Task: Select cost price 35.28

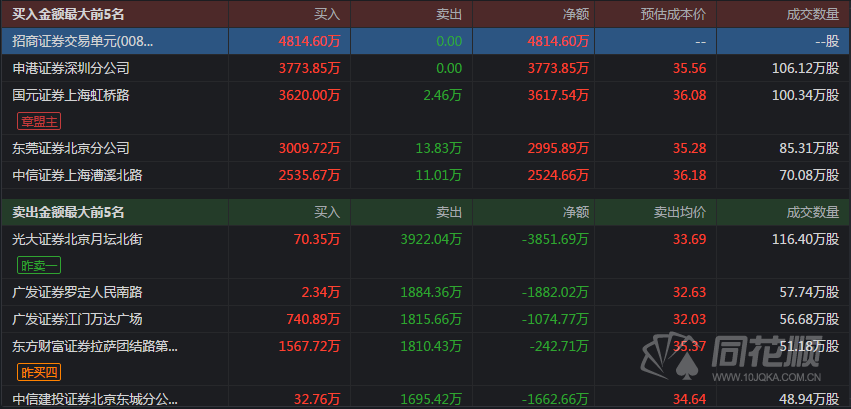Action: point(690,148)
